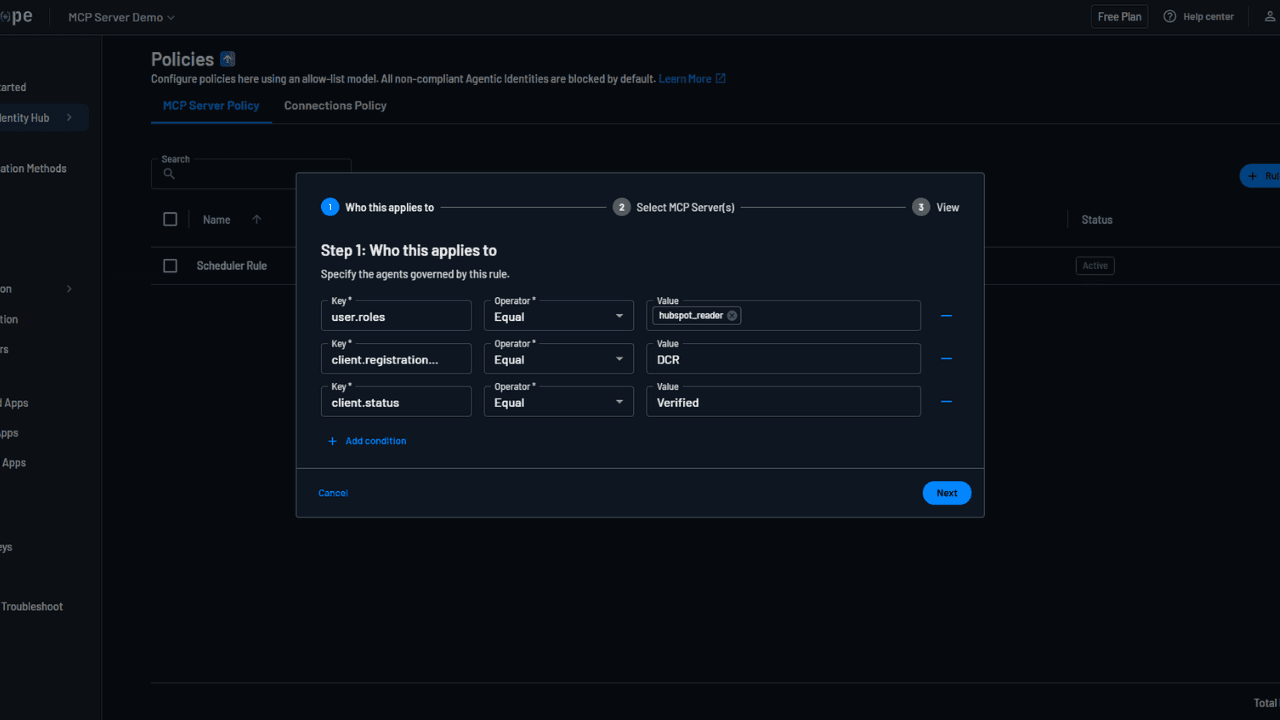Toggle the select-all checkbox in table header
The height and width of the screenshot is (720, 1280).
[170, 219]
